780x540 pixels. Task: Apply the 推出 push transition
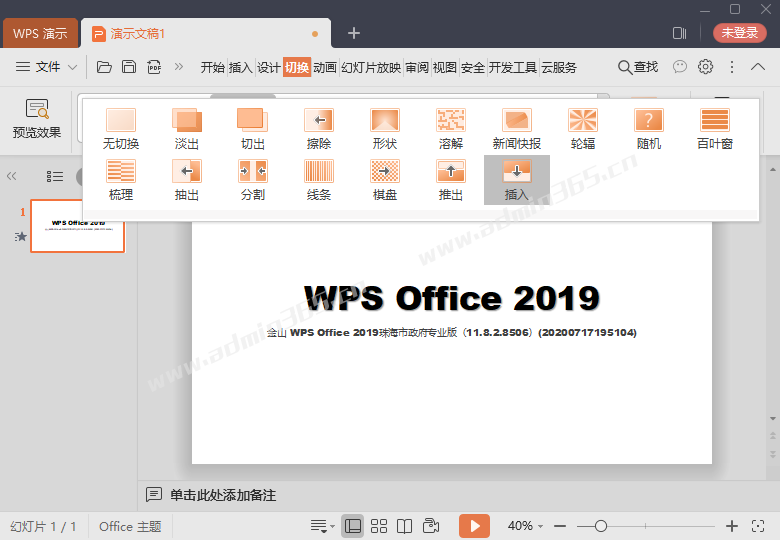pos(451,180)
